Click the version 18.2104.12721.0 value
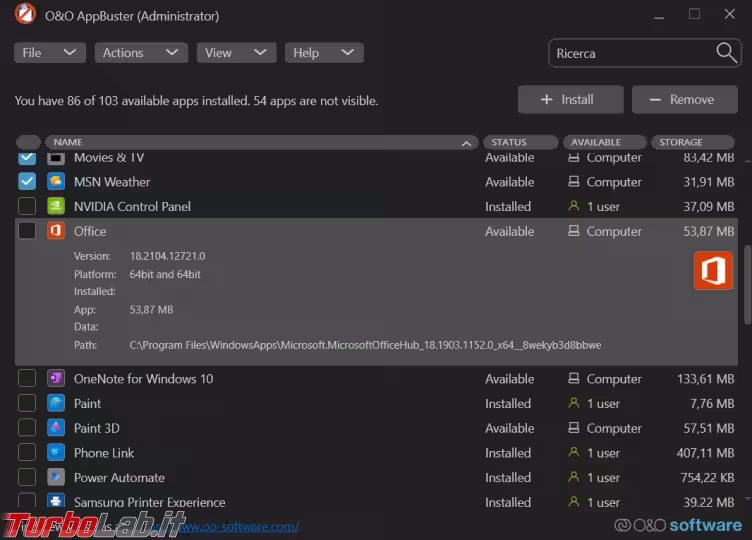The image size is (752, 540). [x=167, y=256]
